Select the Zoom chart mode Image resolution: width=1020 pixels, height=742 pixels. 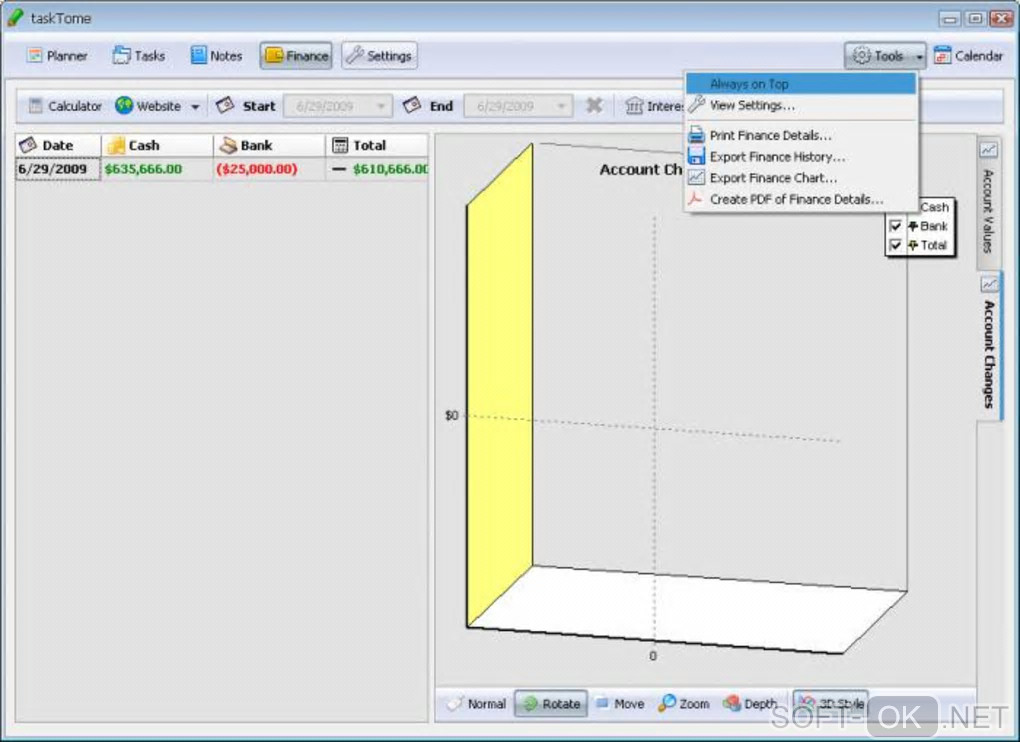click(x=684, y=704)
